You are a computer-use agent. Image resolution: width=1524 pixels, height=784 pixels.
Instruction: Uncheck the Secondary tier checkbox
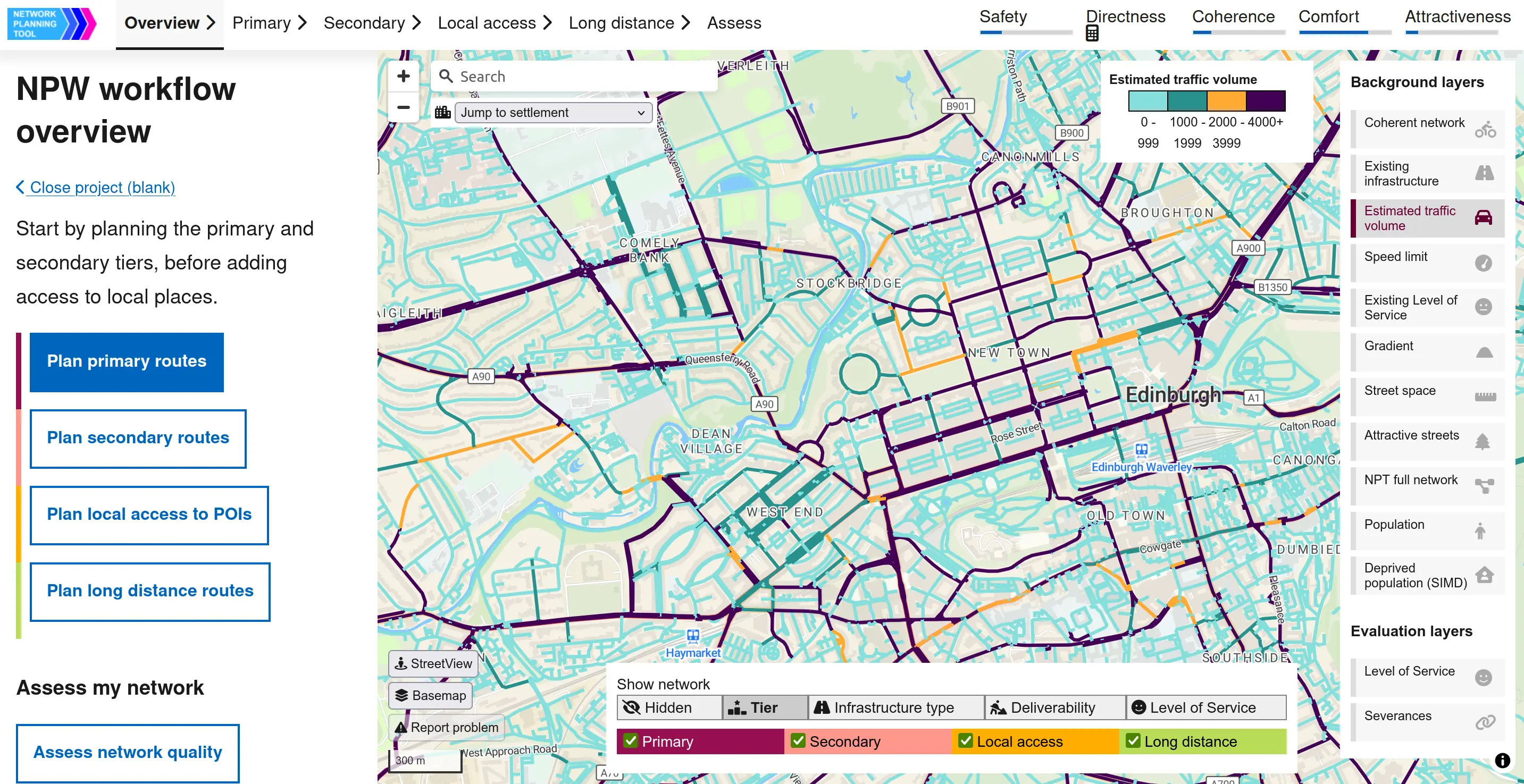pos(798,741)
